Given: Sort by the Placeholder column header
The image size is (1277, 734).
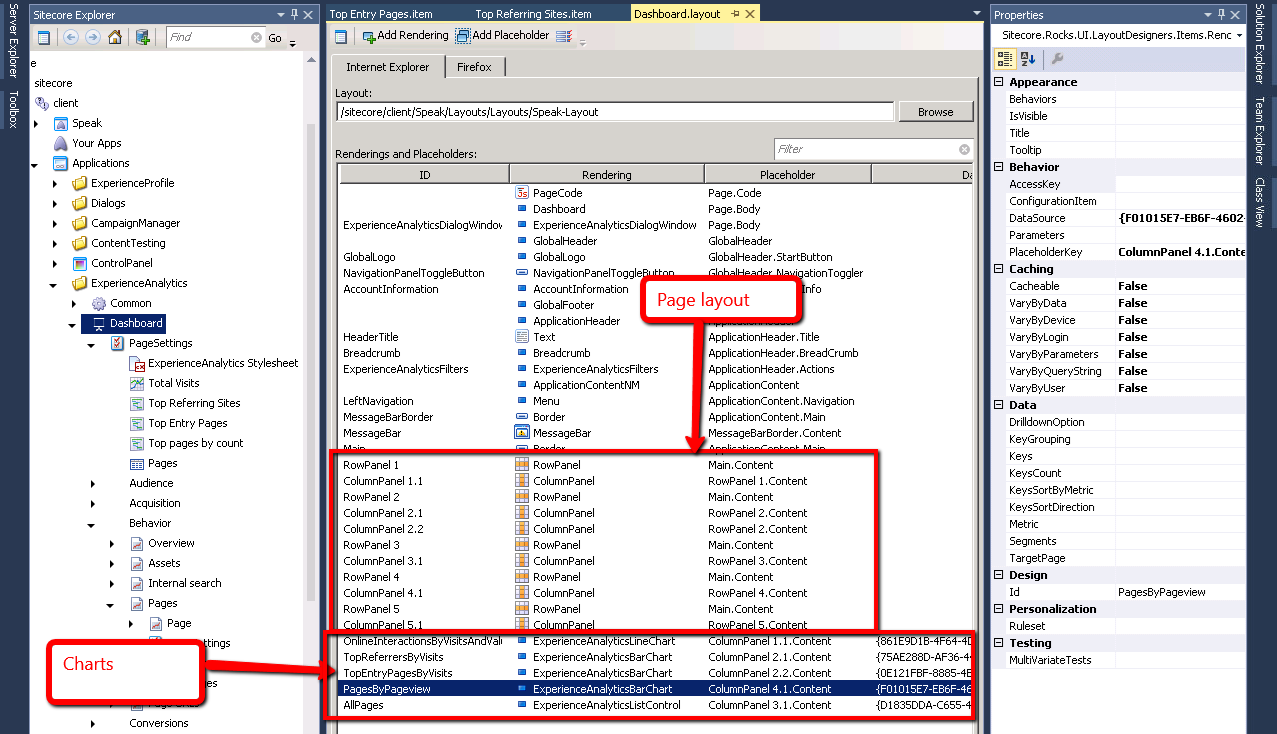Looking at the screenshot, I should (788, 175).
